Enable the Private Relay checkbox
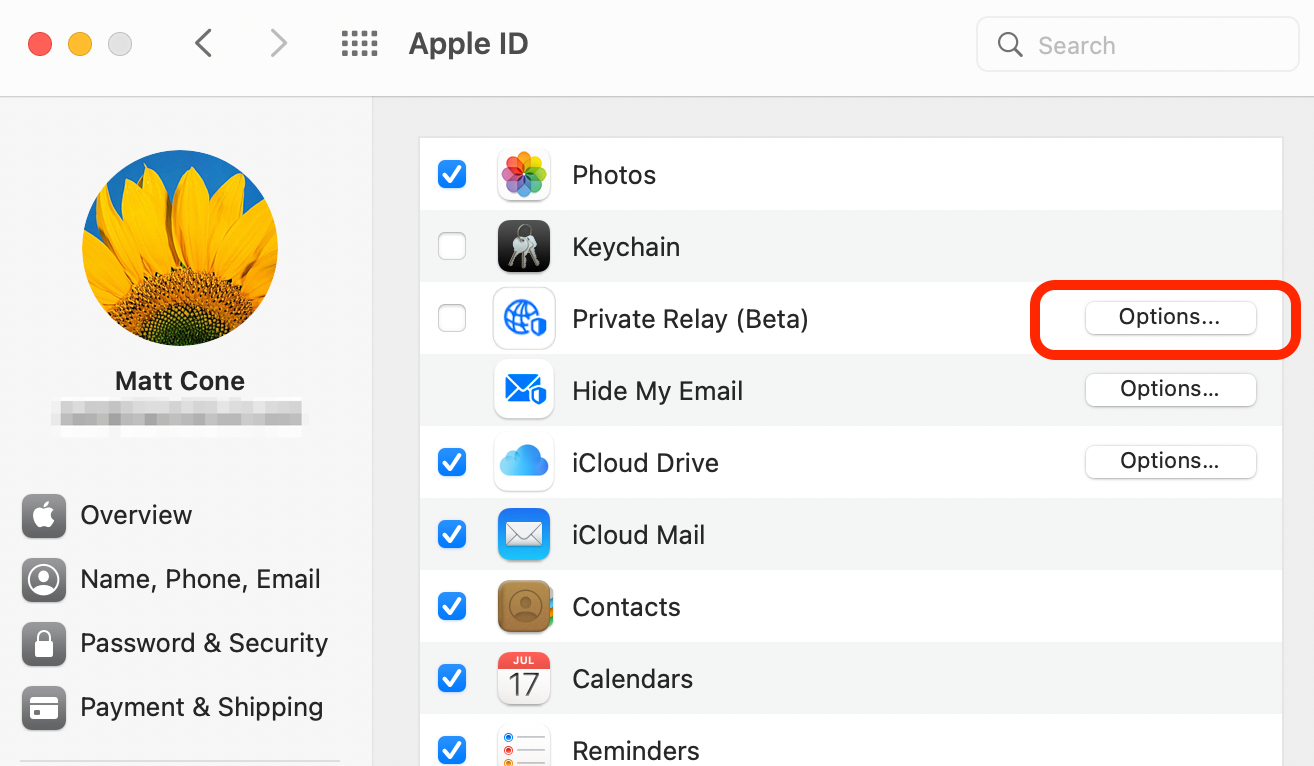 pos(452,318)
